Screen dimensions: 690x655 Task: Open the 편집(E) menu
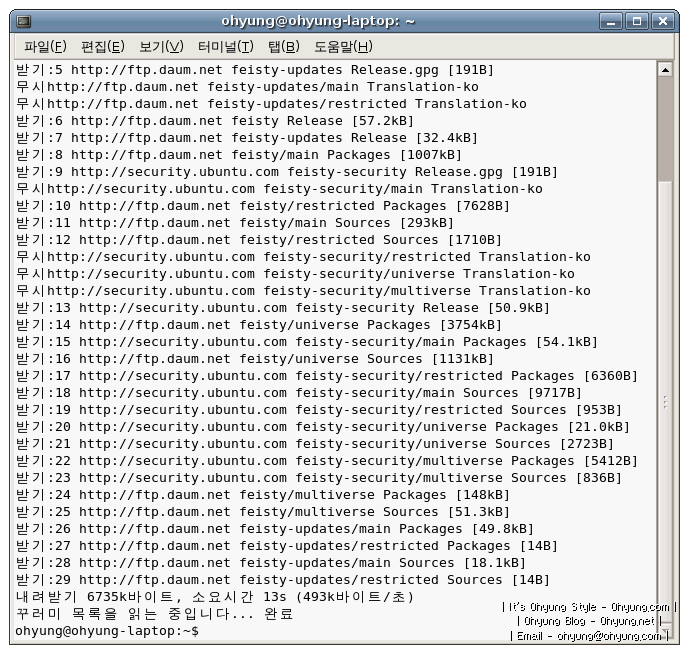(102, 47)
